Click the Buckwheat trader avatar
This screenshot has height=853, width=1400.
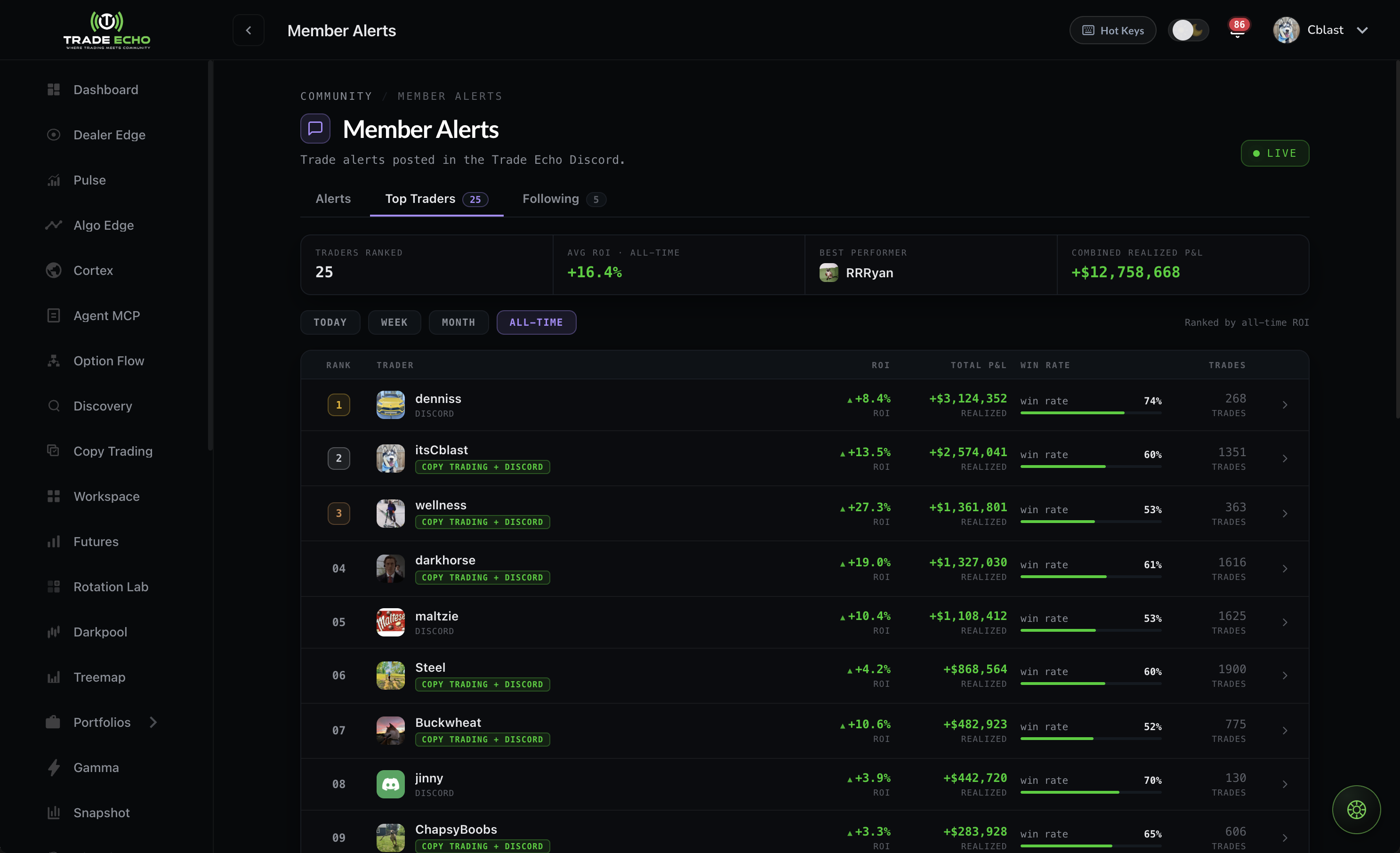(x=390, y=730)
